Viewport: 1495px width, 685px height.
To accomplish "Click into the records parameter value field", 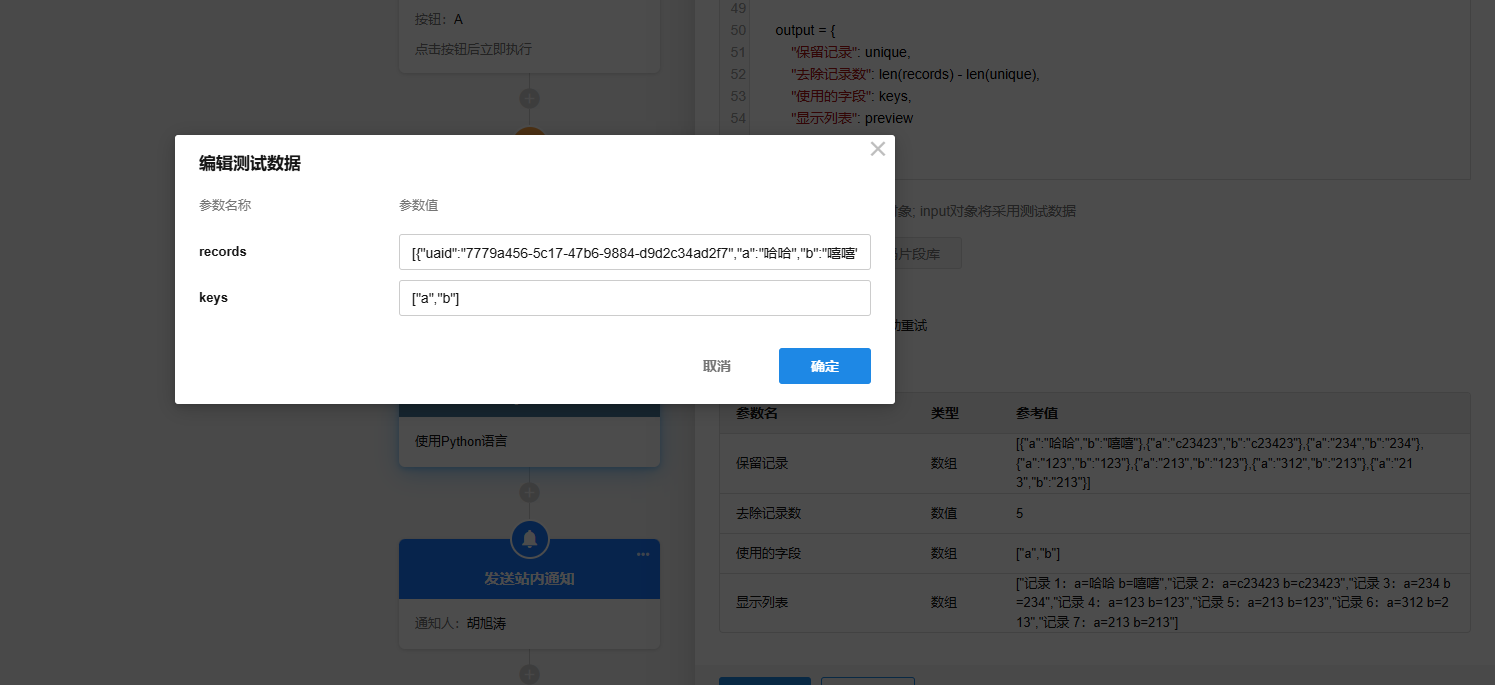I will (x=634, y=253).
